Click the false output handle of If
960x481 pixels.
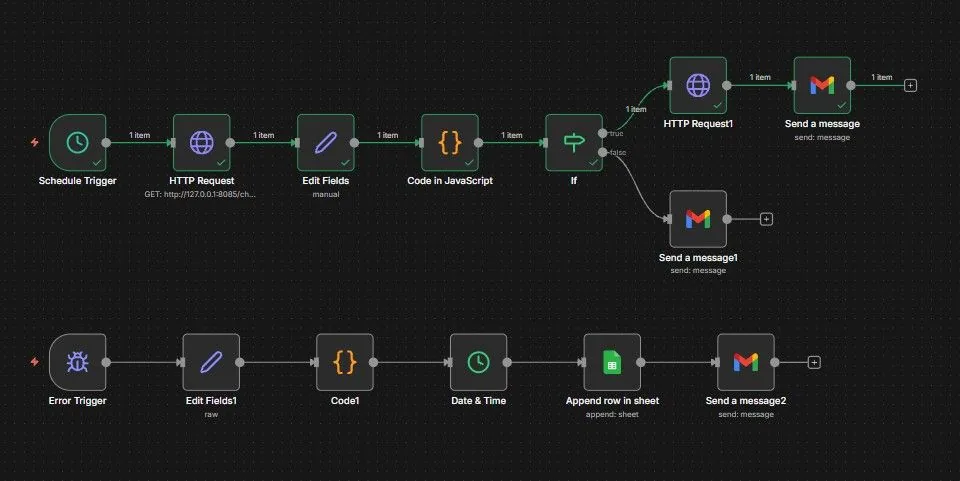[602, 152]
